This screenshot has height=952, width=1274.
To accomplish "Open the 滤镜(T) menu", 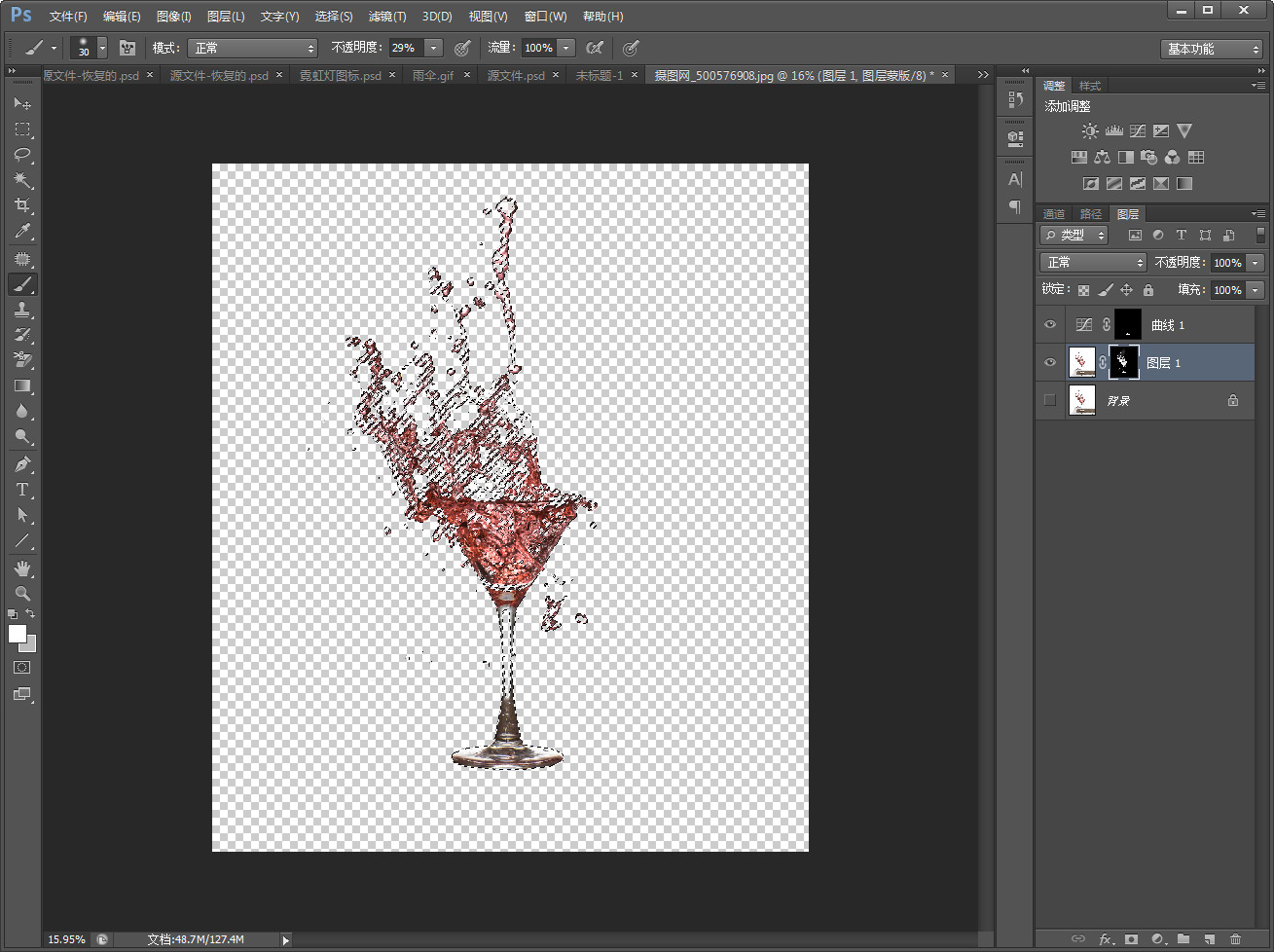I will pyautogui.click(x=386, y=17).
